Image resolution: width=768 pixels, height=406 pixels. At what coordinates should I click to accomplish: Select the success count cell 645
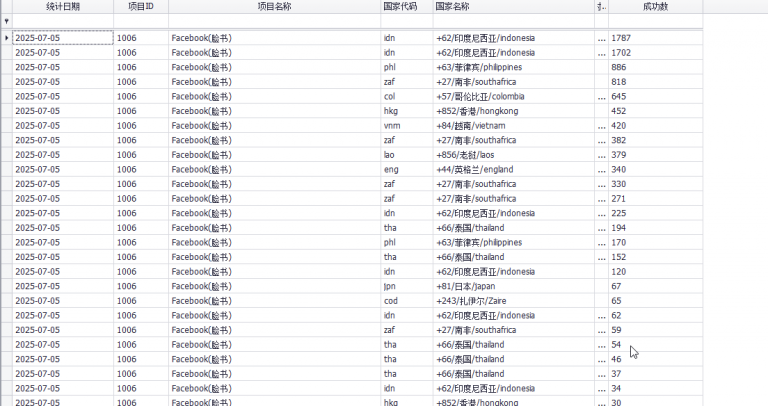[x=656, y=96]
